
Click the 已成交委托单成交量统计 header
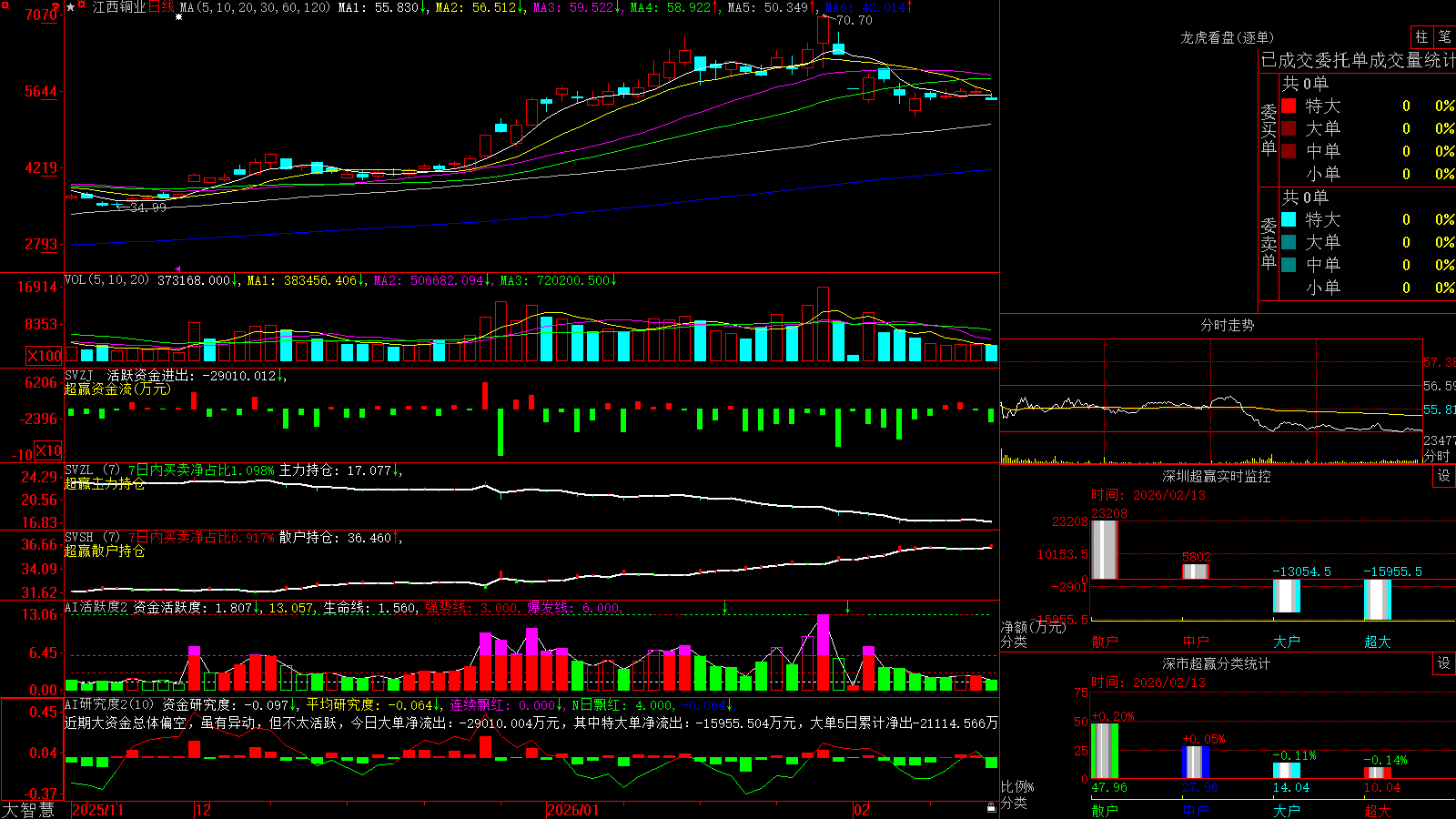1358,60
